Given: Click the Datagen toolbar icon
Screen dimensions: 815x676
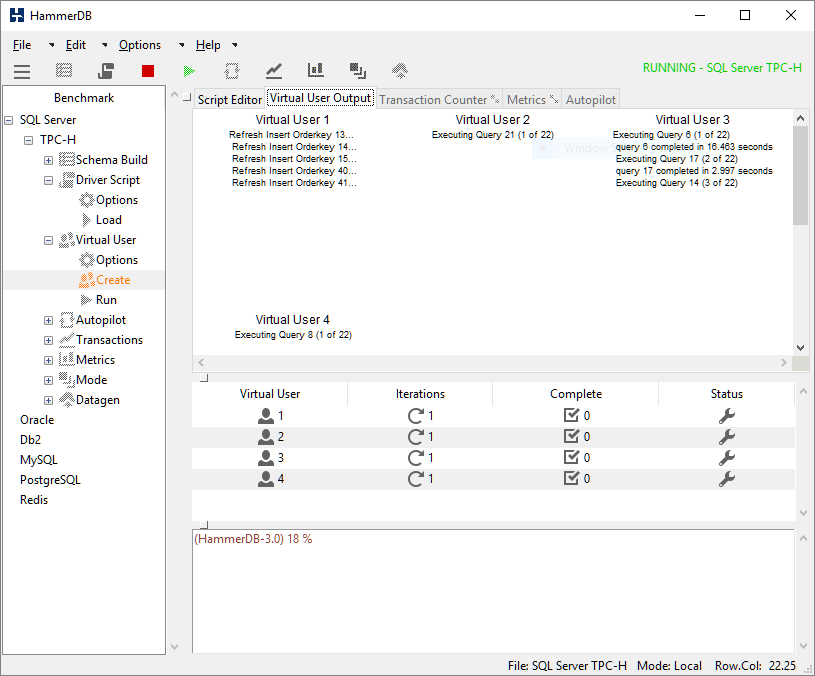Looking at the screenshot, I should (400, 71).
